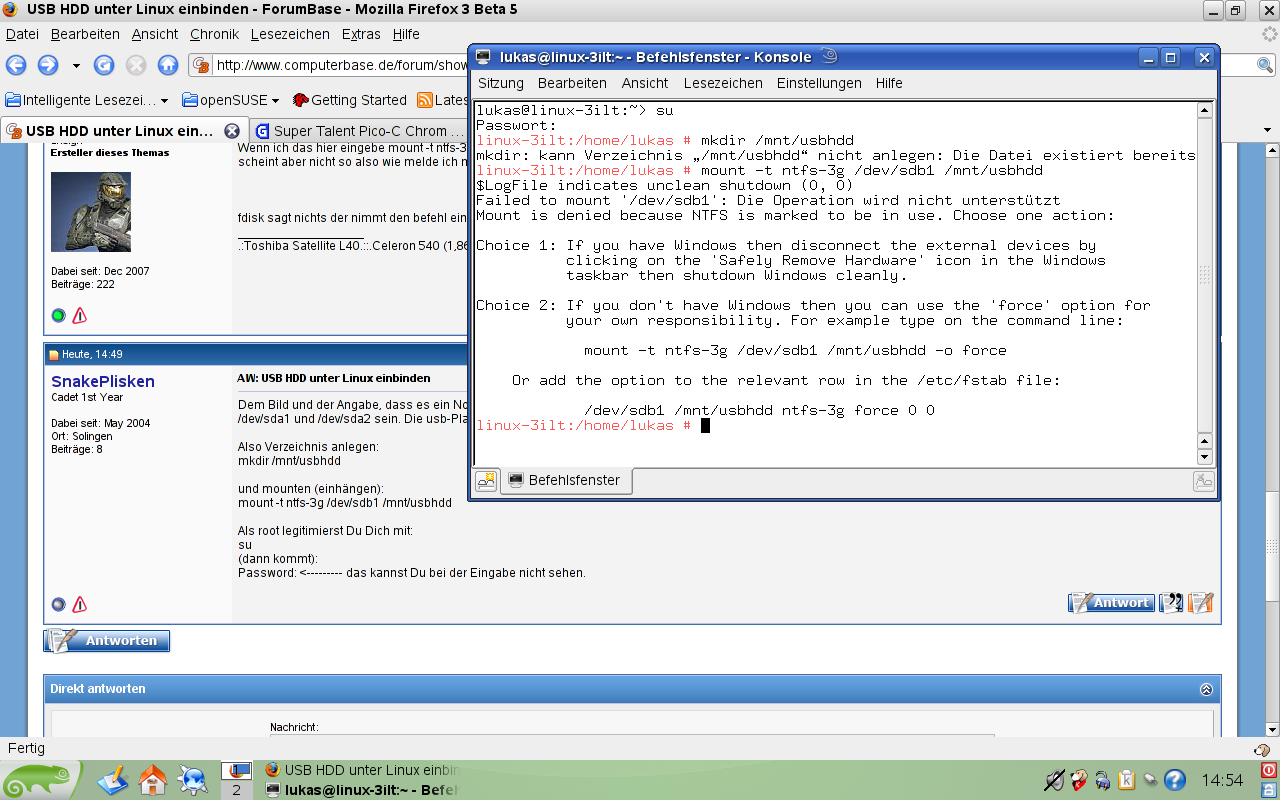Viewport: 1280px width, 800px height.
Task: Open Konsole's Hilfe menu
Action: click(889, 83)
